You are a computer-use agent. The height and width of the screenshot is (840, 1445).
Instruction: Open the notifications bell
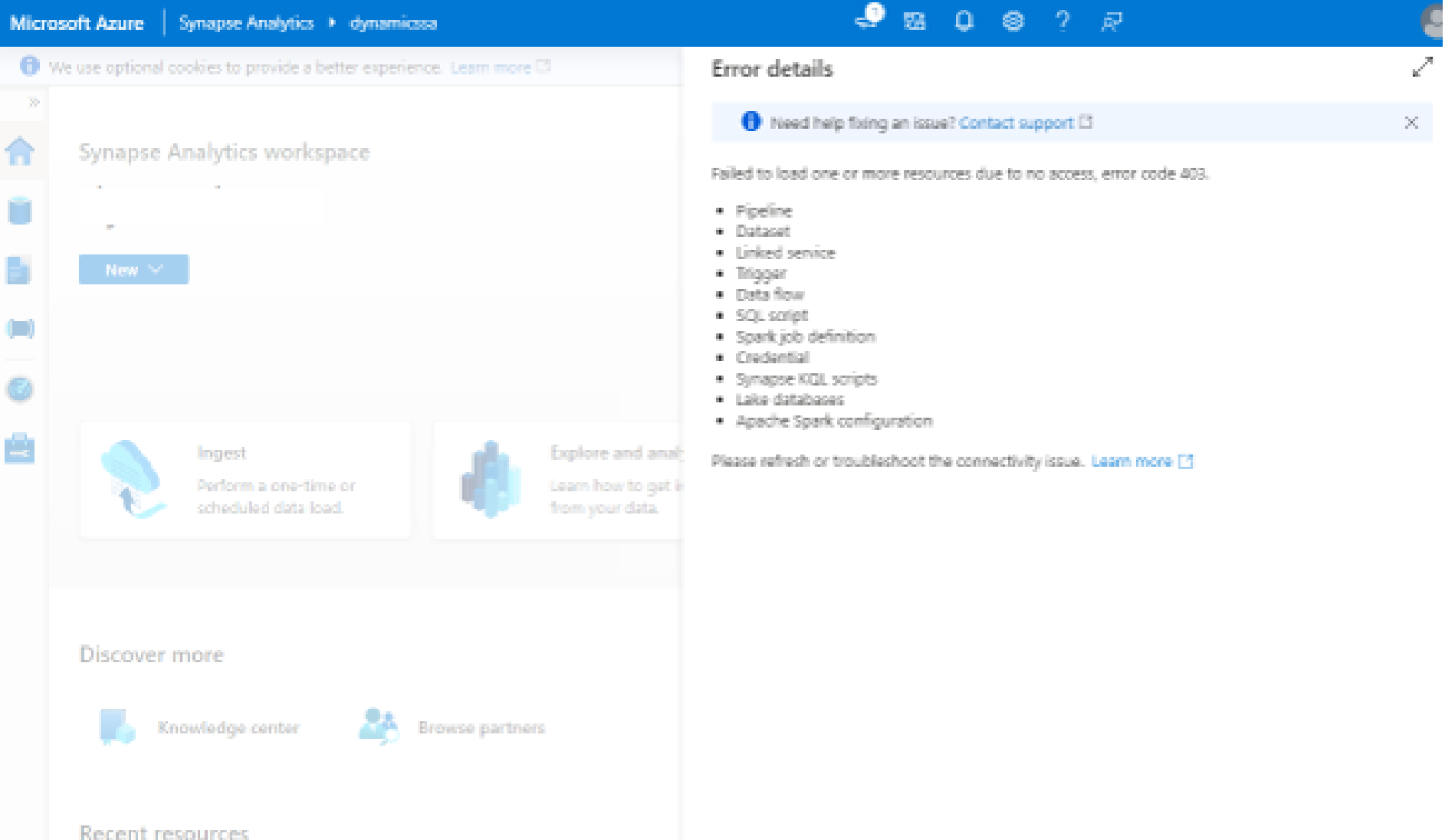point(964,21)
